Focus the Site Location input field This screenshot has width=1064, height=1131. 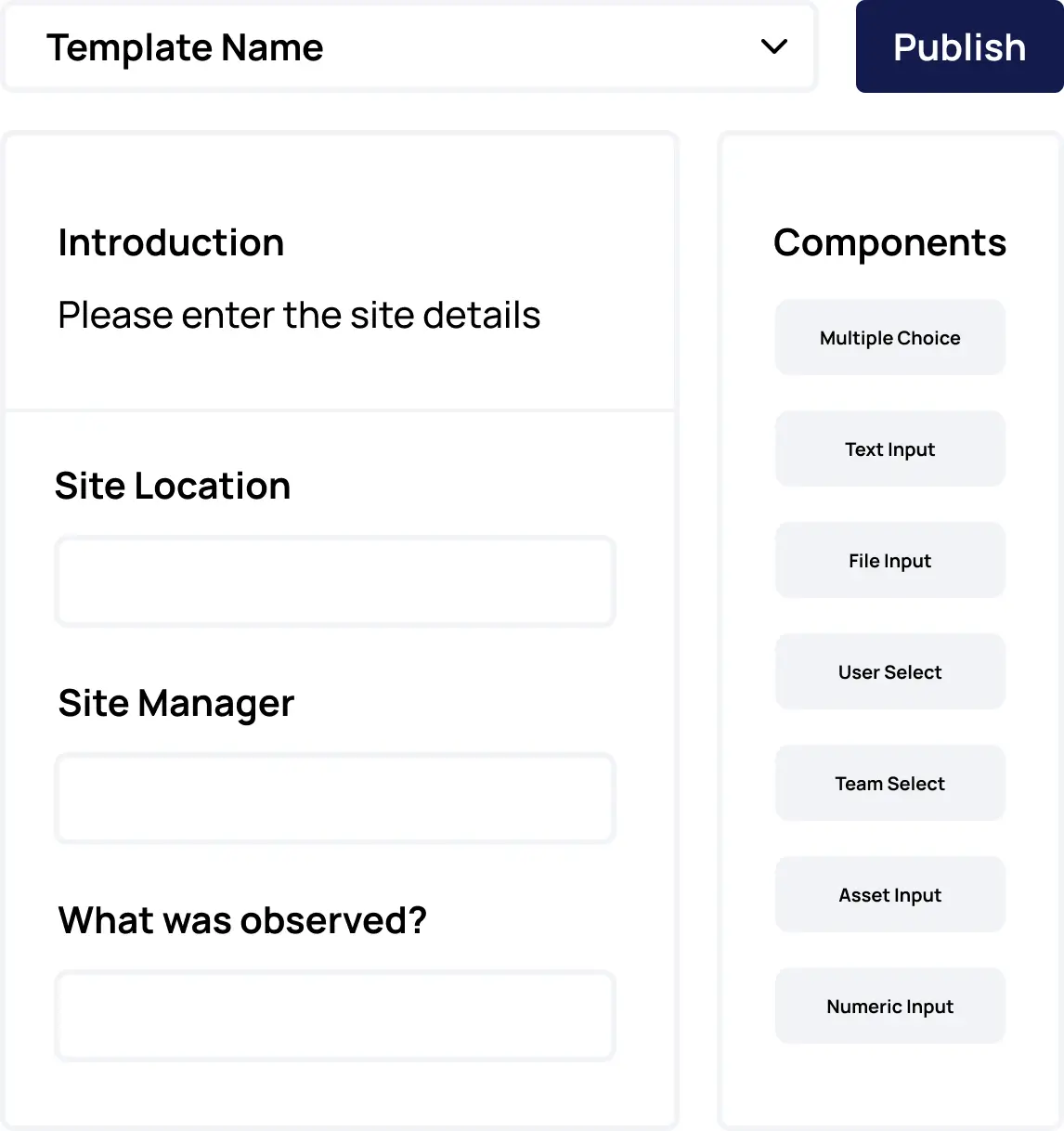tap(335, 581)
